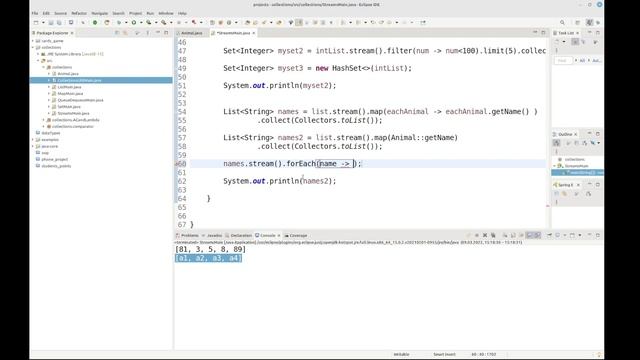The image size is (640, 360).
Task: Switch to the Problems tab
Action: point(188,236)
